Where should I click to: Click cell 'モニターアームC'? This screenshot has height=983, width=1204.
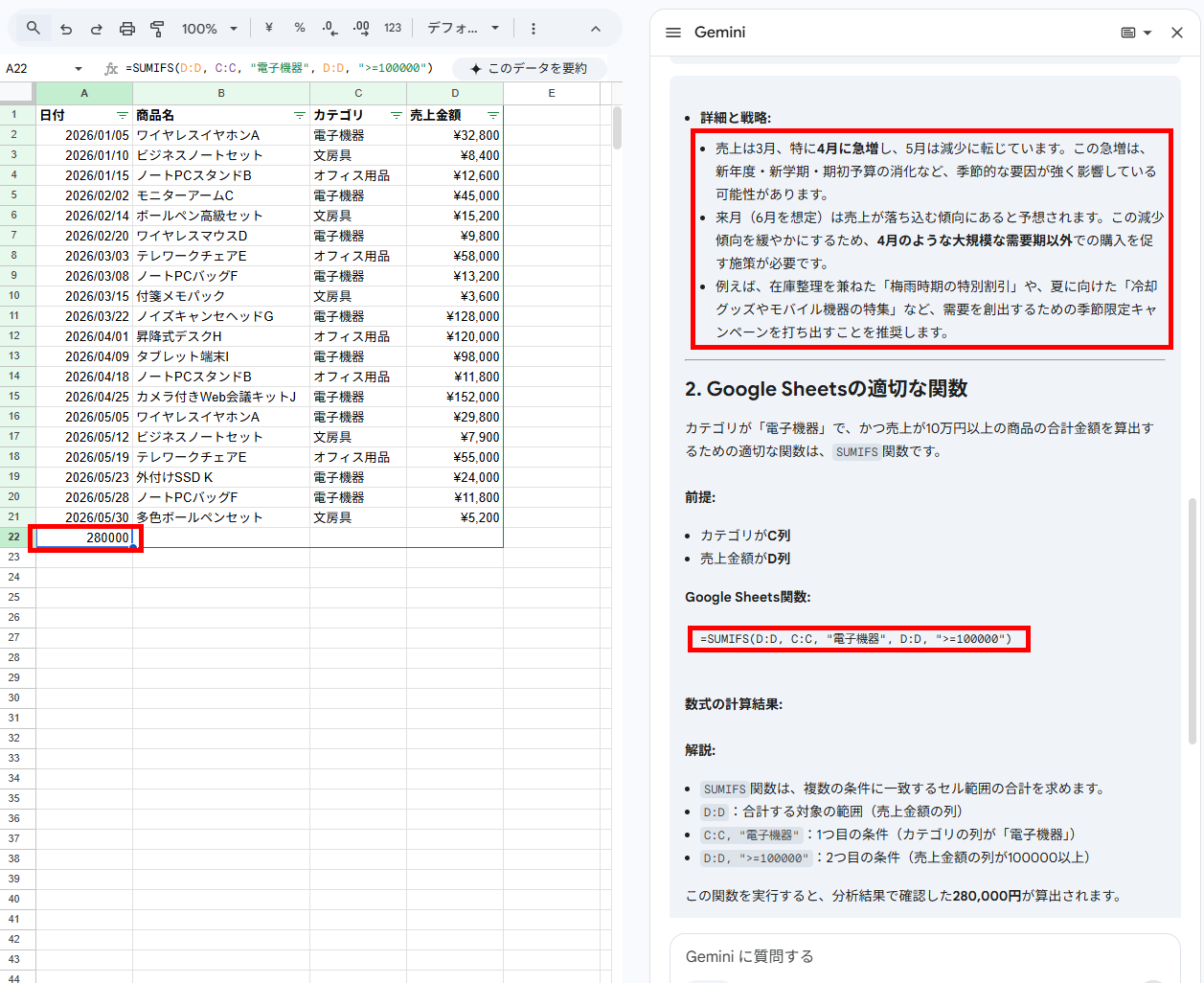(221, 195)
